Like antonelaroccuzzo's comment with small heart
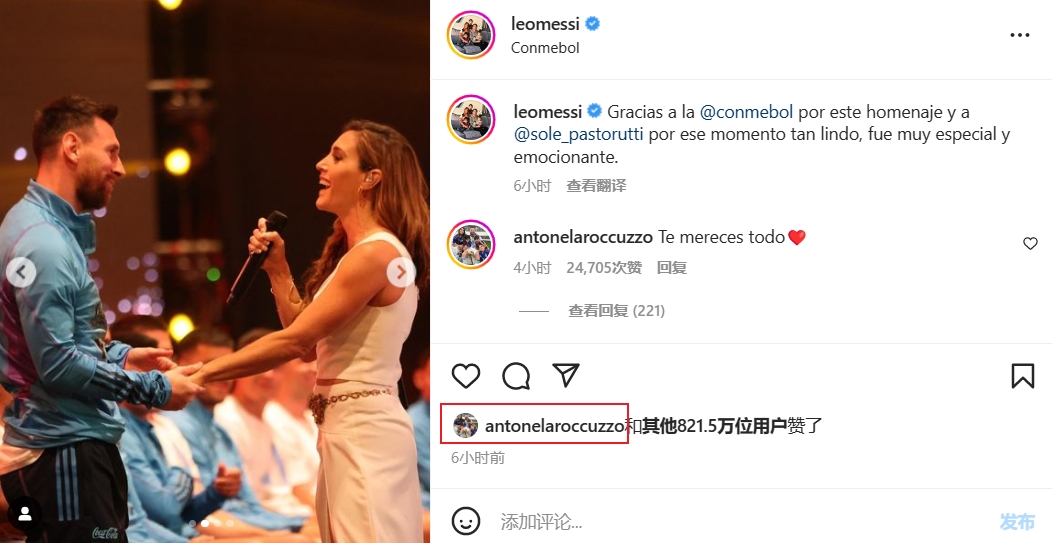This screenshot has height=543, width=1052. coord(1031,244)
